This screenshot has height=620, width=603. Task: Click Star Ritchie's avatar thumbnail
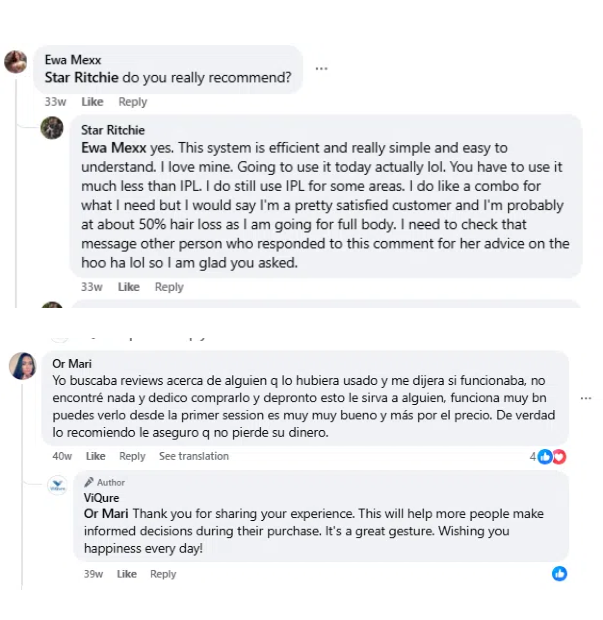click(52, 129)
